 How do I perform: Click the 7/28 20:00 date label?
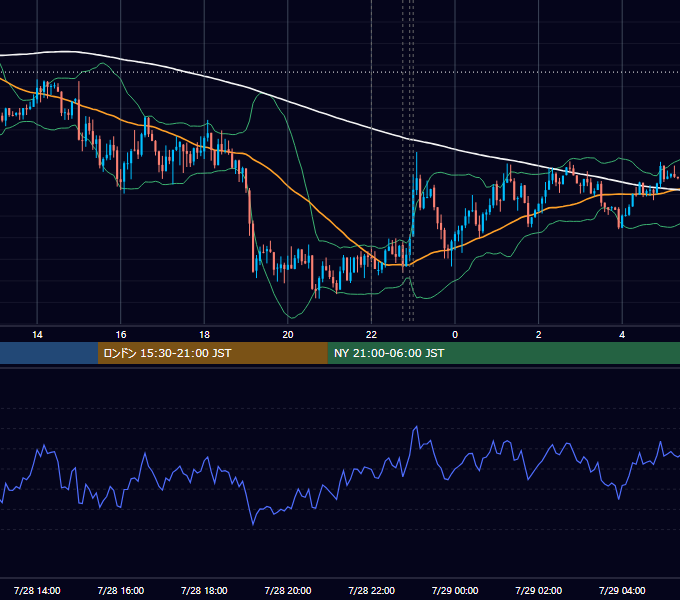[x=288, y=590]
